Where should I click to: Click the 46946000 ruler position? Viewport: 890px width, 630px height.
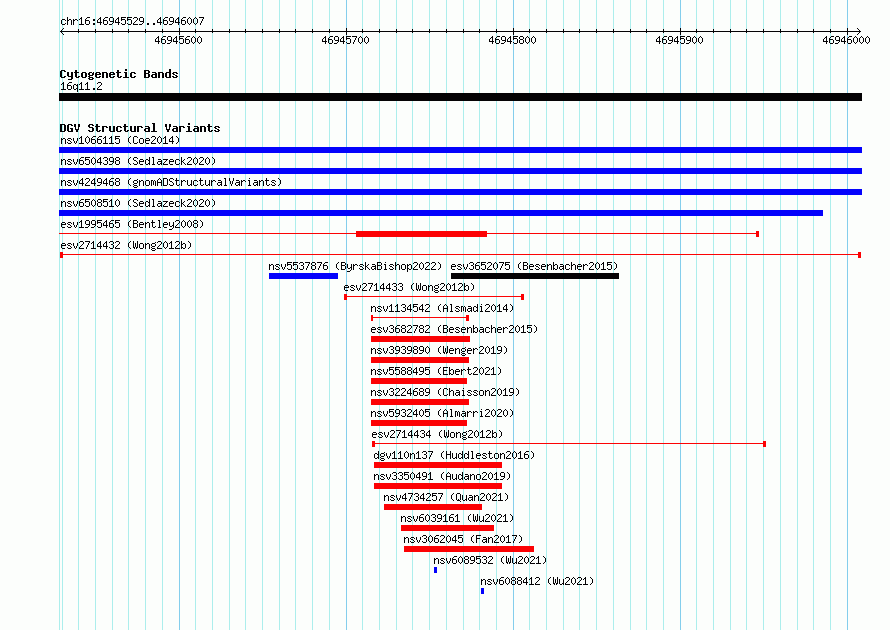846,40
